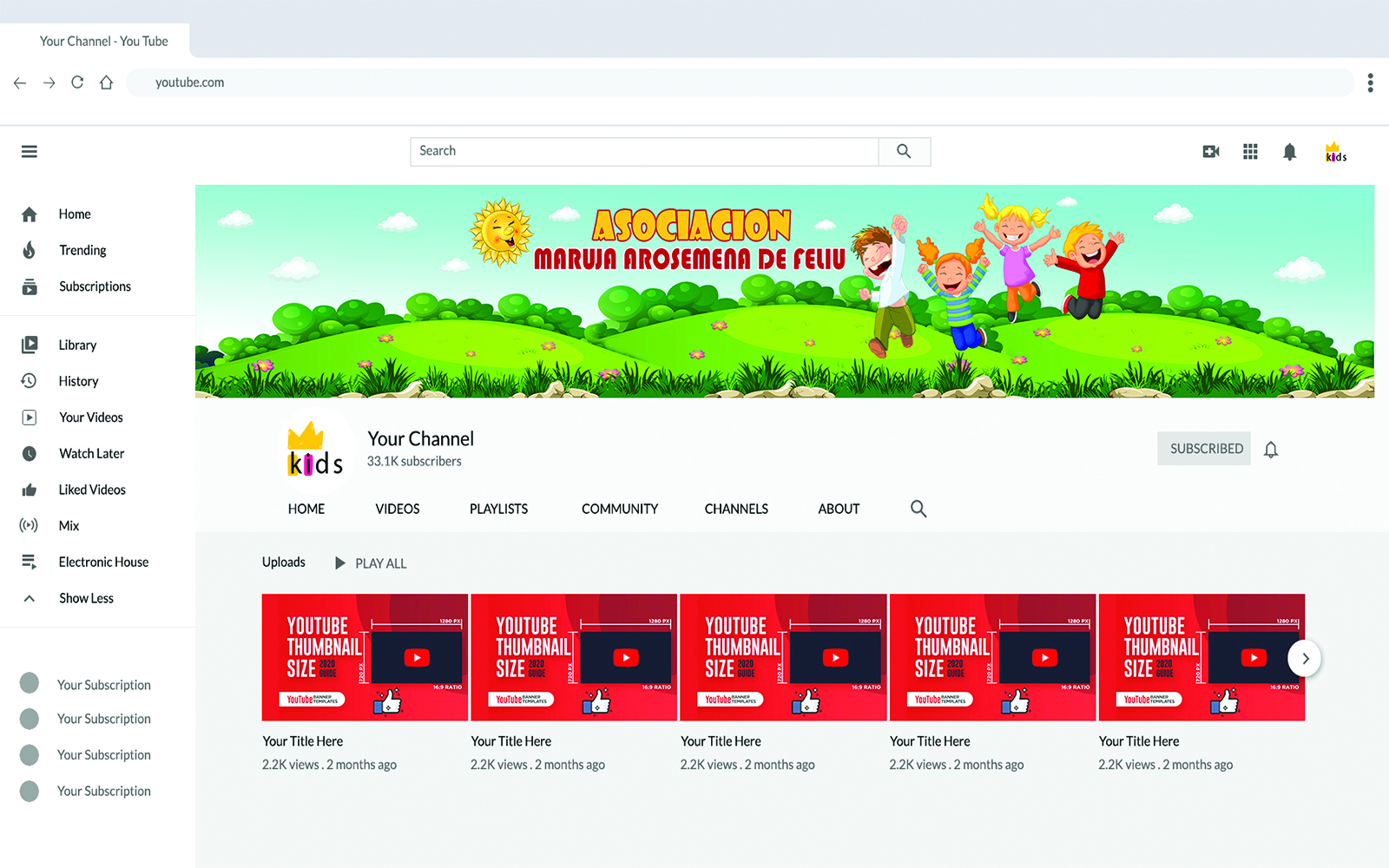The image size is (1389, 868).
Task: Open the first uploaded video thumbnail
Action: click(x=365, y=657)
